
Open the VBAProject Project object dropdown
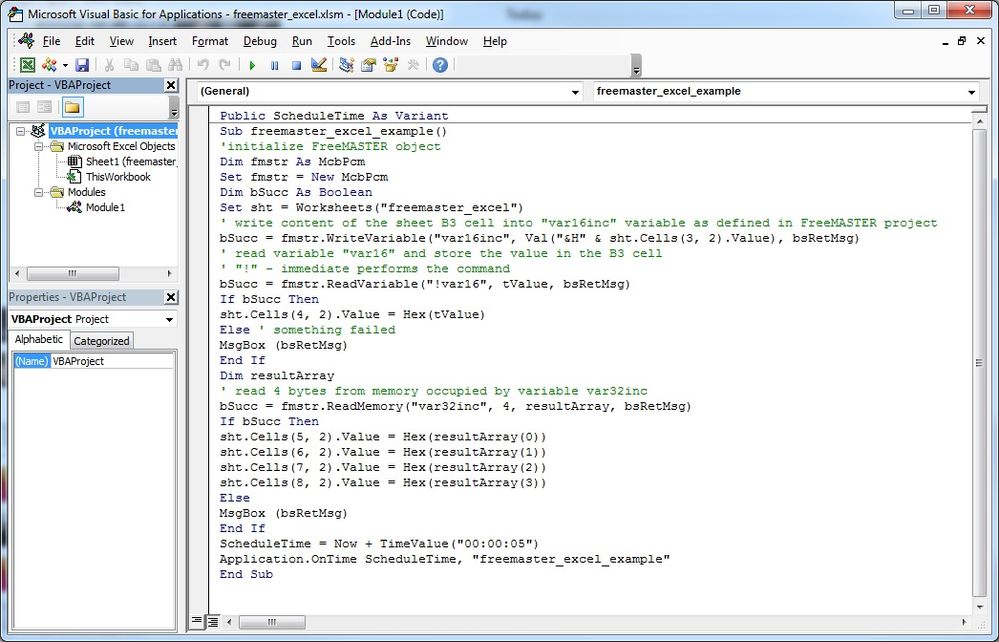click(169, 319)
